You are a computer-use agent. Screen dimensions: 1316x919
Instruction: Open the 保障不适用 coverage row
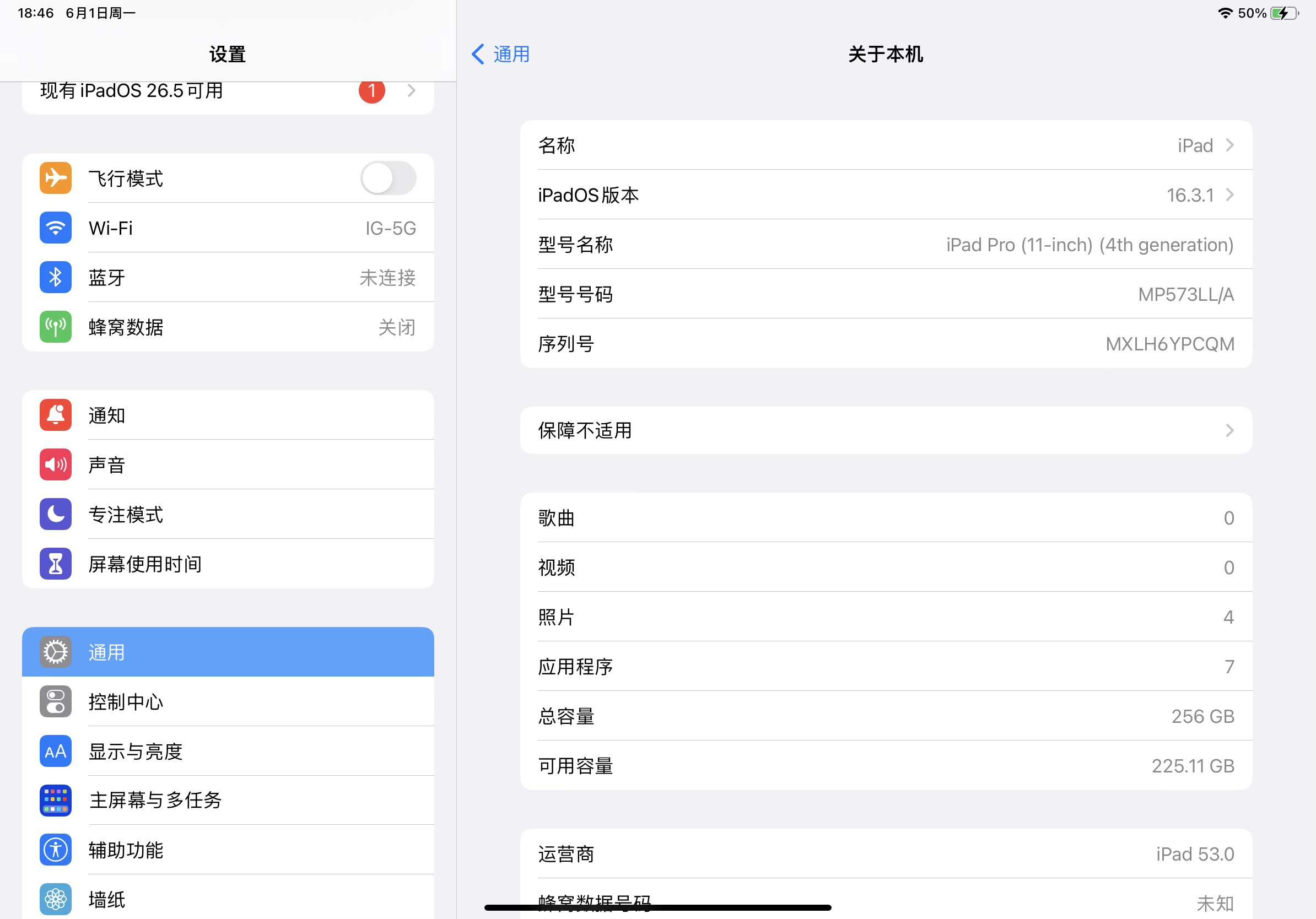pos(886,430)
